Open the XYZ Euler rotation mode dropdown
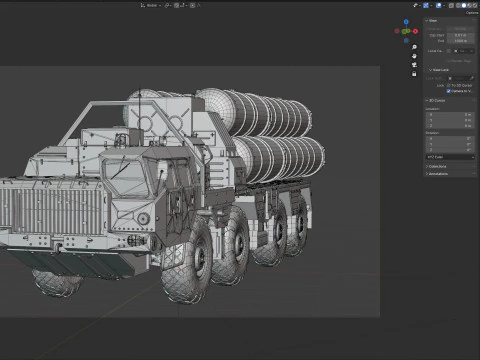 pos(450,157)
